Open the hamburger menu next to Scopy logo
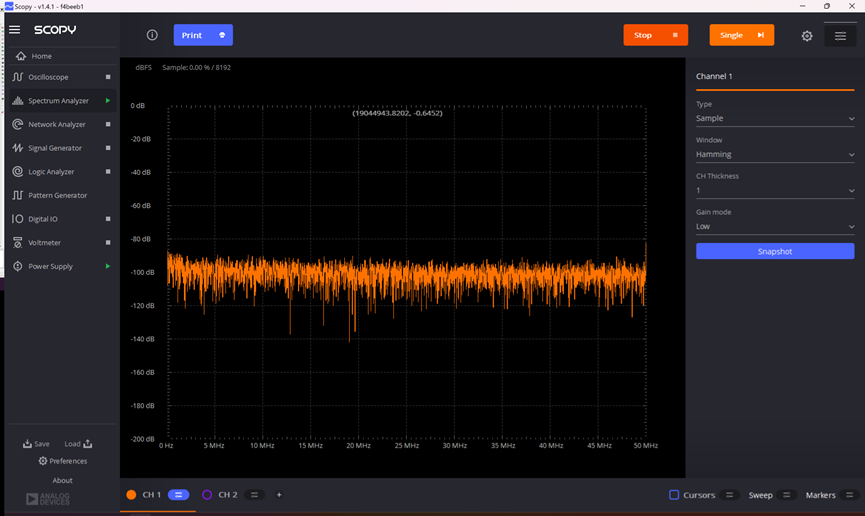Image resolution: width=865 pixels, height=516 pixels. coord(14,30)
